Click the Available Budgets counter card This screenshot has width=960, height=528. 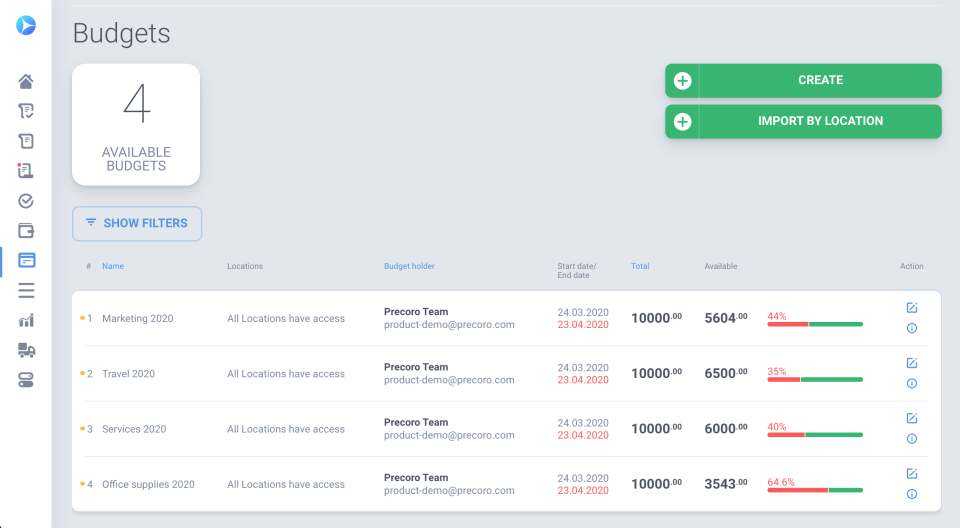click(136, 125)
